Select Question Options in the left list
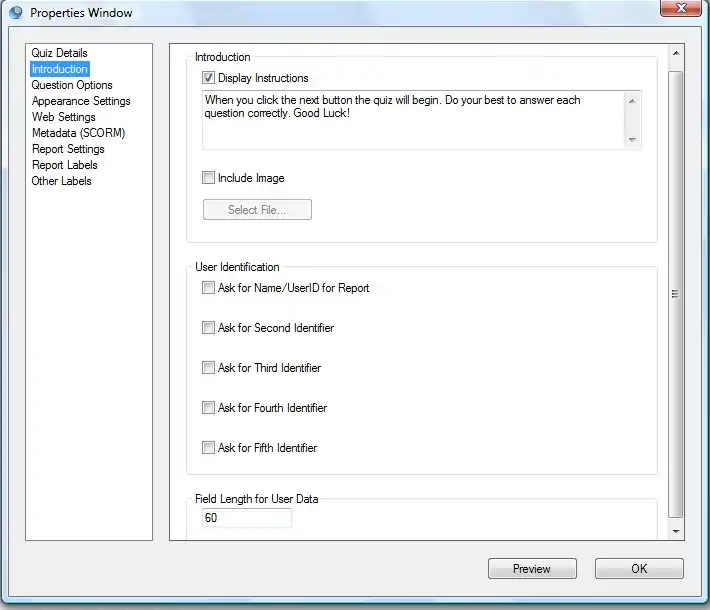 coord(72,85)
